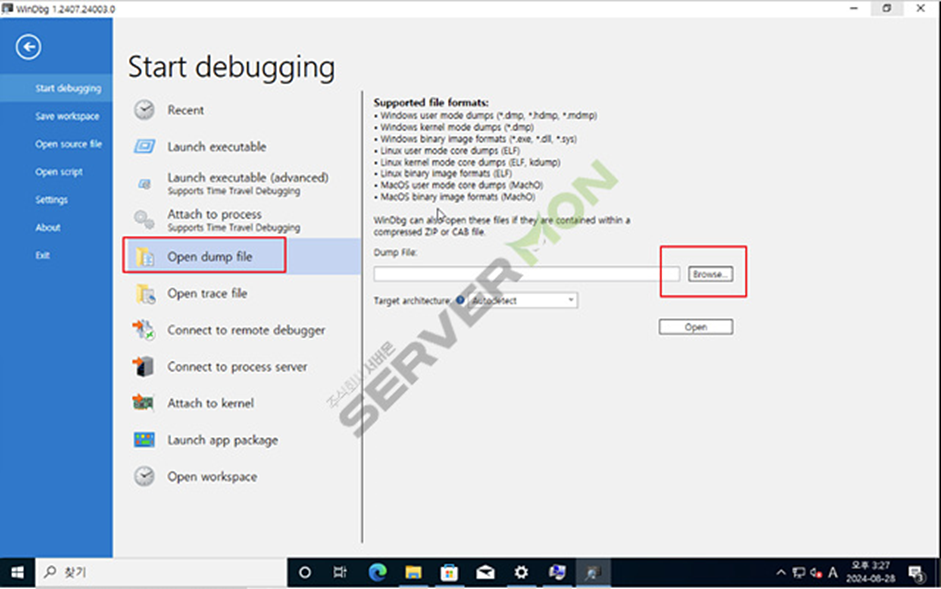Click the Open trace file icon

(x=145, y=294)
